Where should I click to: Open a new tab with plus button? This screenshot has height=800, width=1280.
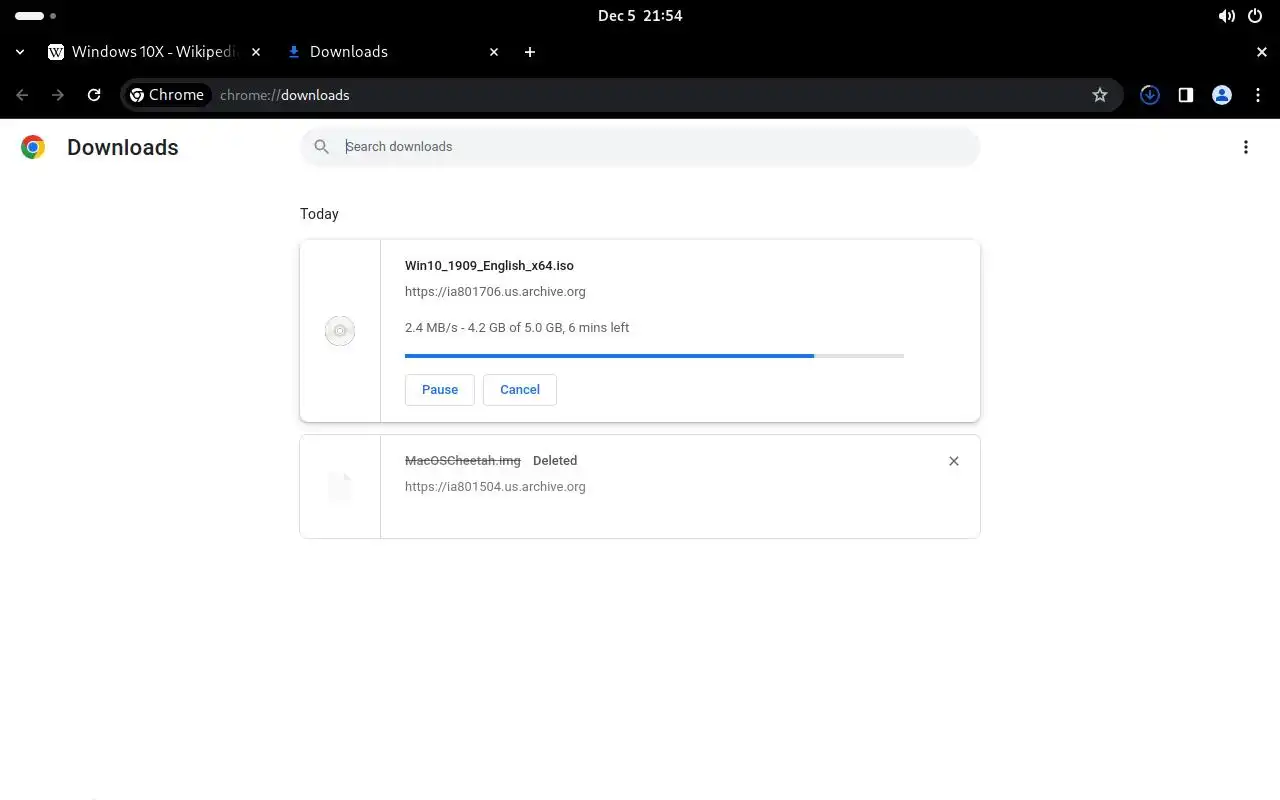530,52
